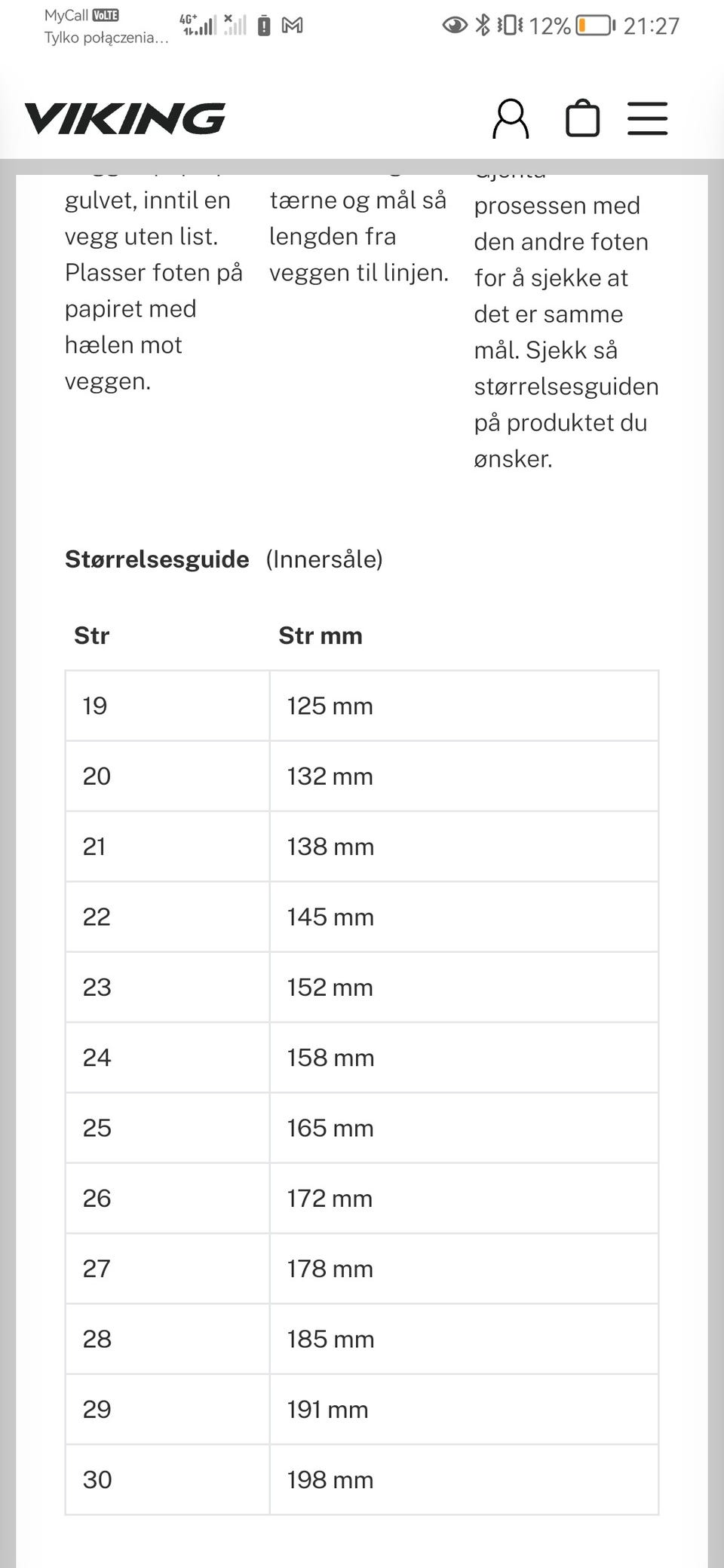This screenshot has height=1568, width=724.
Task: Tap the 4G signal strength icon
Action: (x=198, y=25)
